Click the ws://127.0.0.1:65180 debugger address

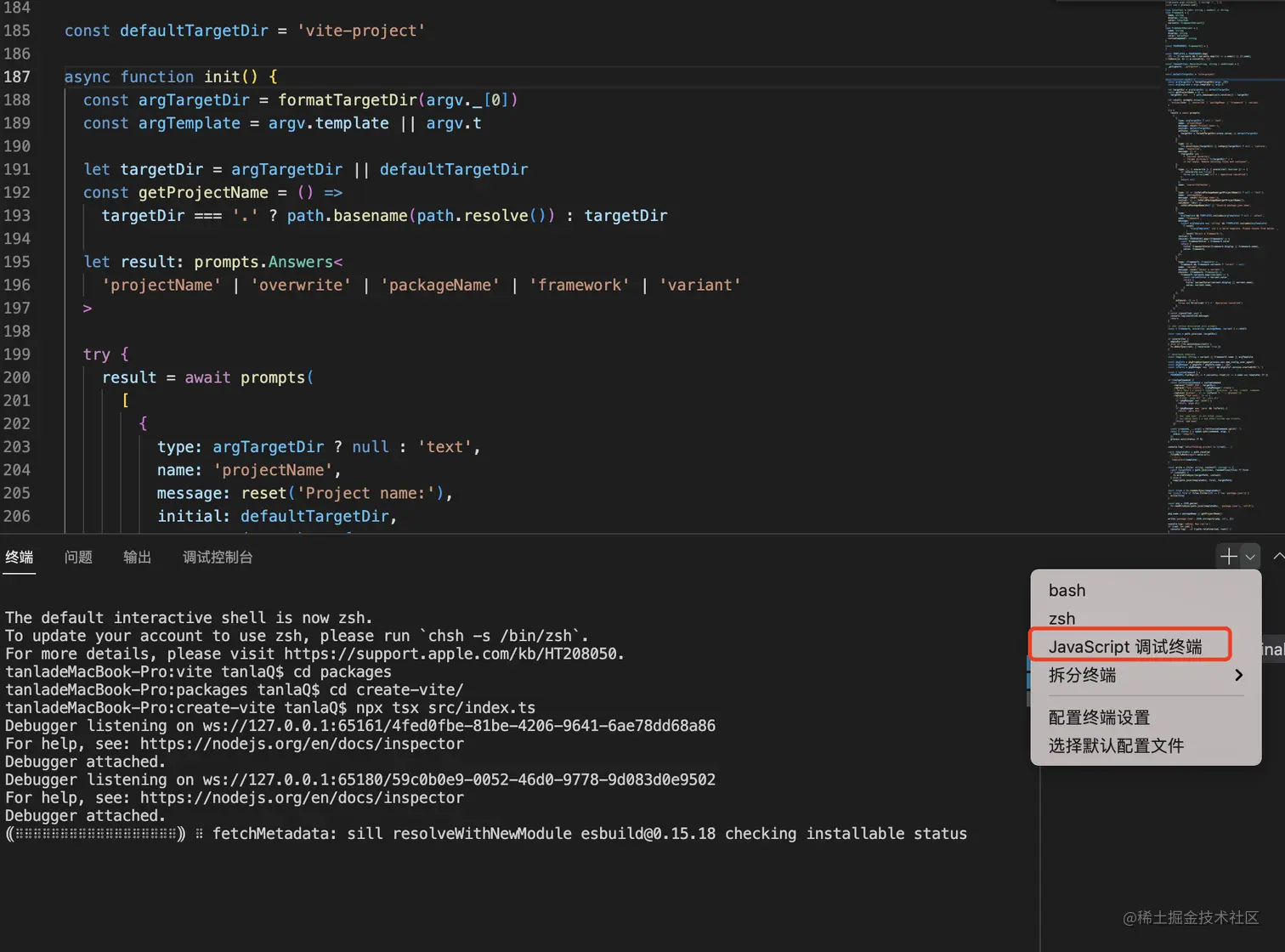459,779
